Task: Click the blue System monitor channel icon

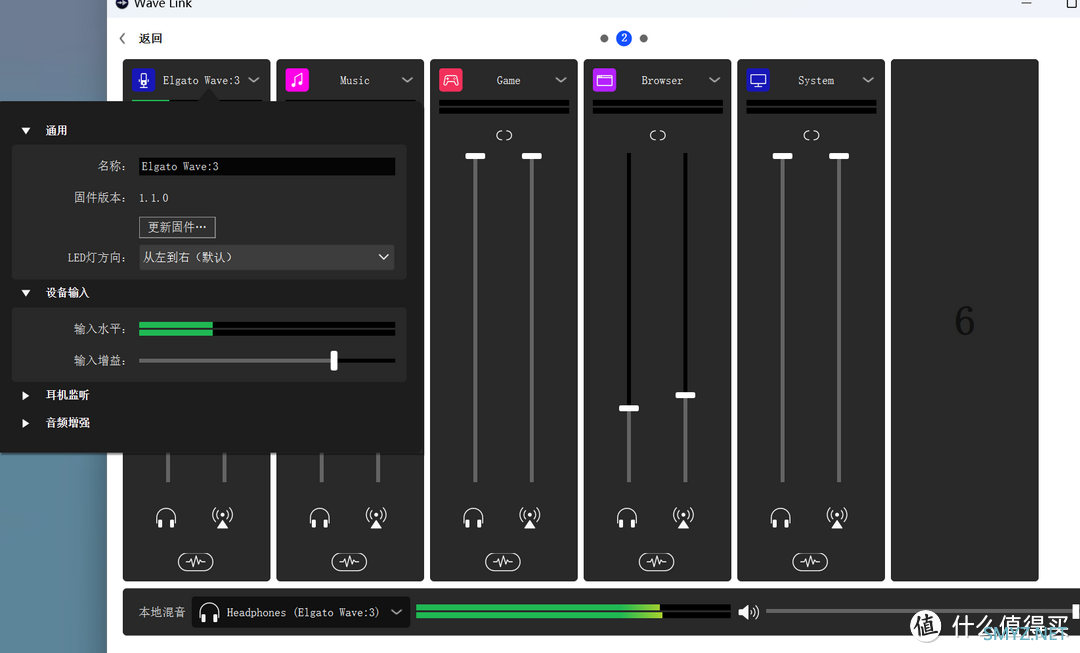Action: pos(758,81)
